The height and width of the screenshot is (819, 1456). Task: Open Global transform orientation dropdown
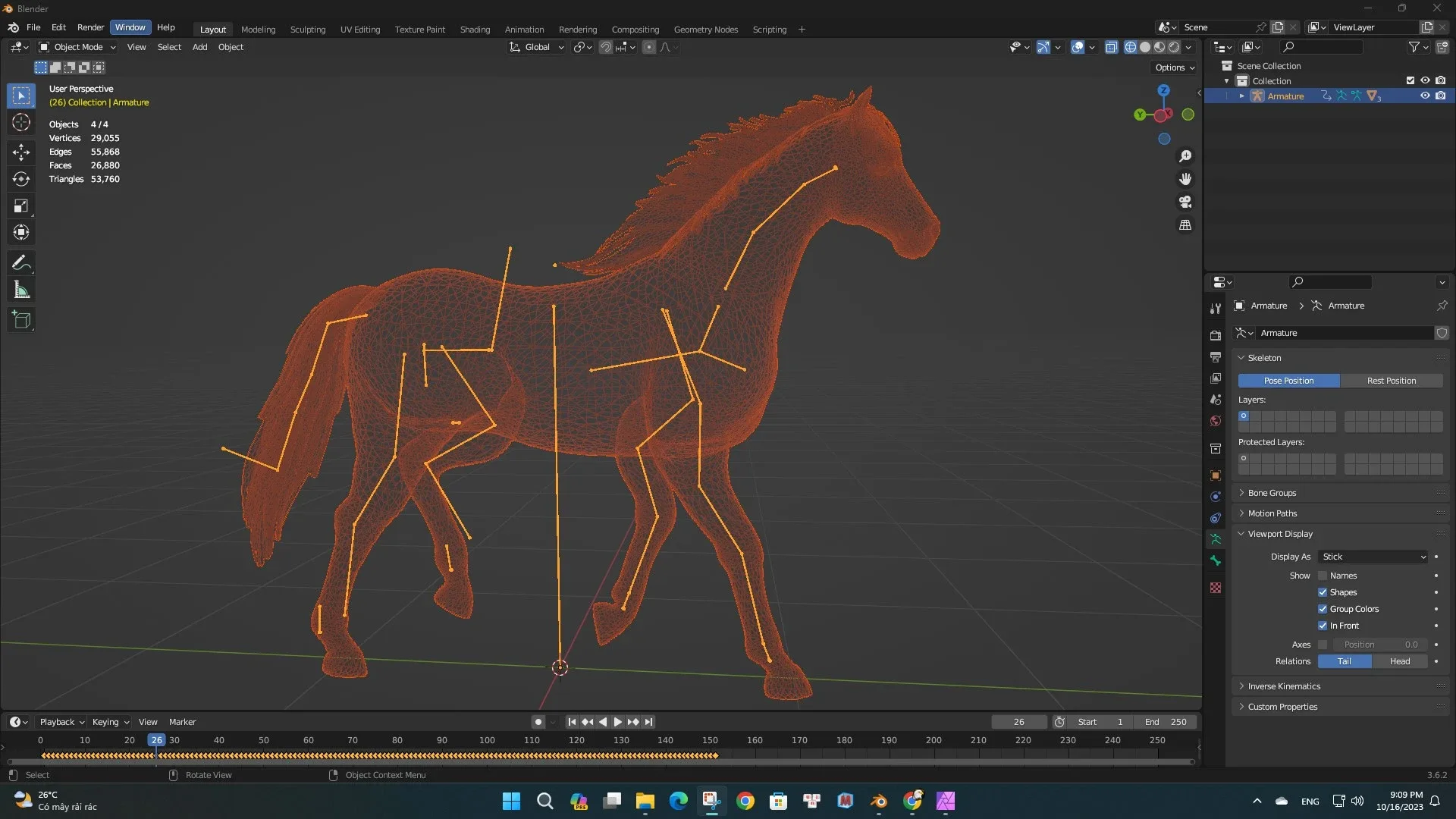537,47
